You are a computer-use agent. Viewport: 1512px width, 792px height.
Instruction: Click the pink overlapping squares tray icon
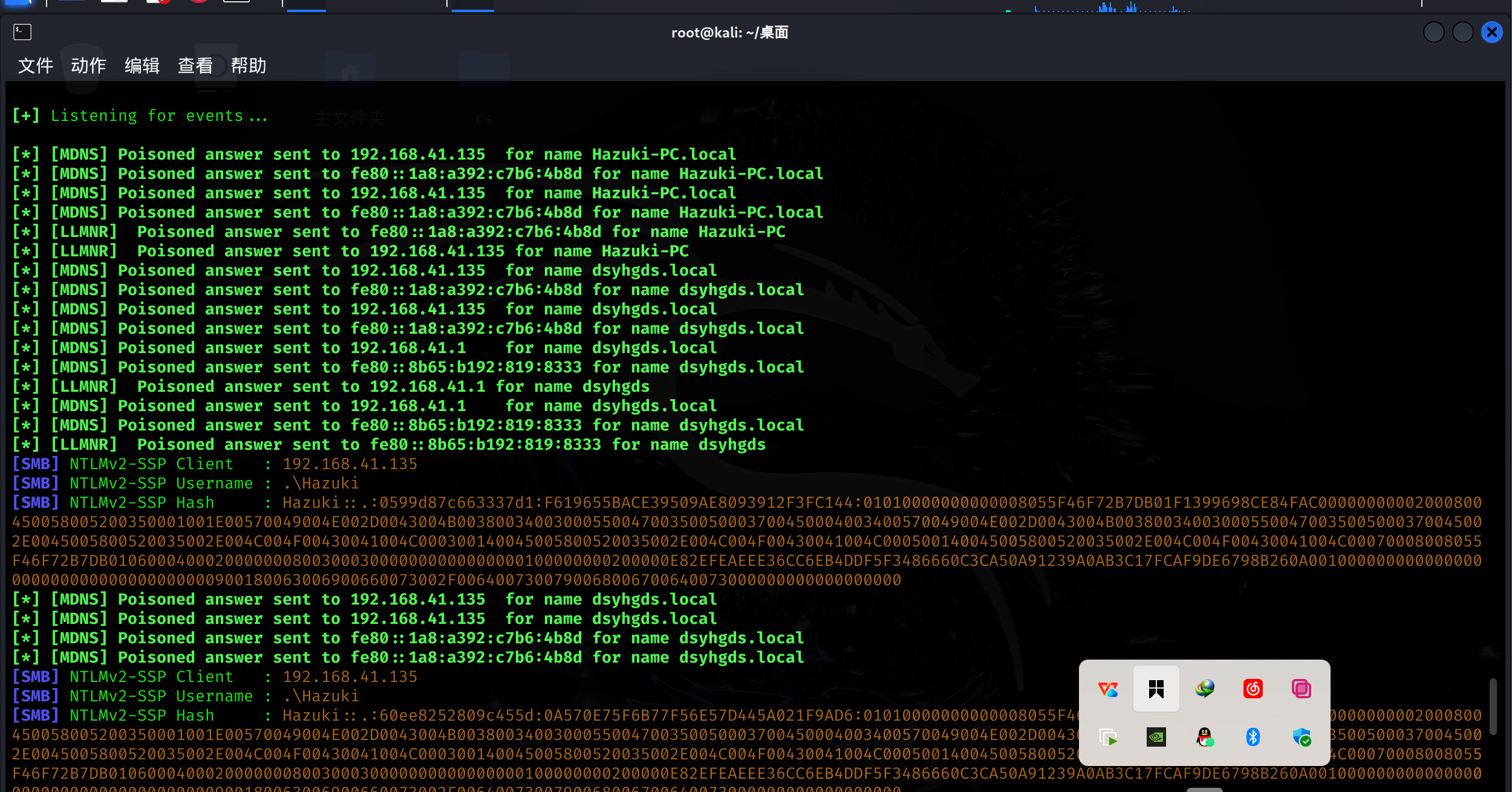pyautogui.click(x=1301, y=689)
